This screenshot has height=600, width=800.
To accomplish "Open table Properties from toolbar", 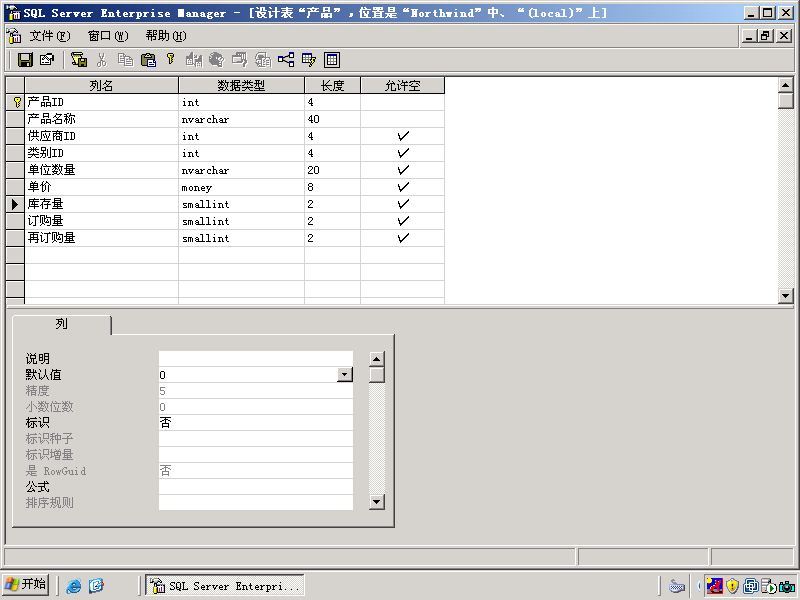I will tap(47, 60).
